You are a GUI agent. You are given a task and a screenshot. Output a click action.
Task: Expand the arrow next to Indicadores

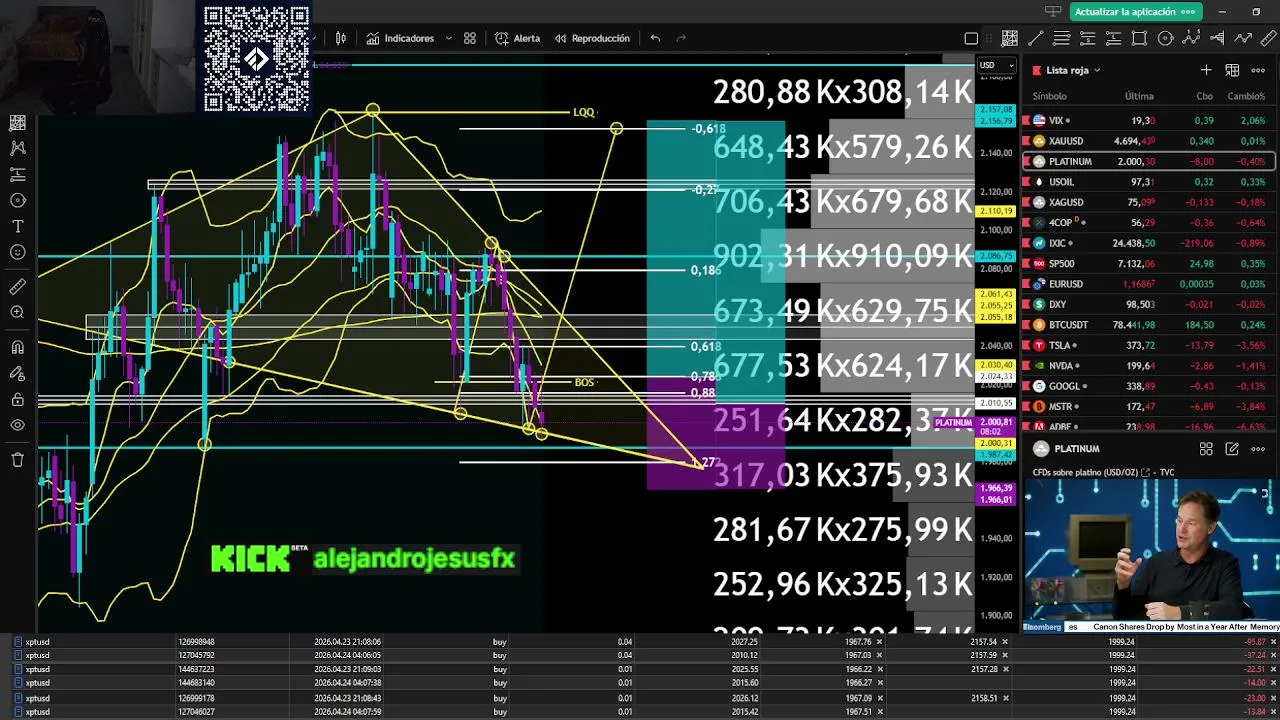click(448, 38)
